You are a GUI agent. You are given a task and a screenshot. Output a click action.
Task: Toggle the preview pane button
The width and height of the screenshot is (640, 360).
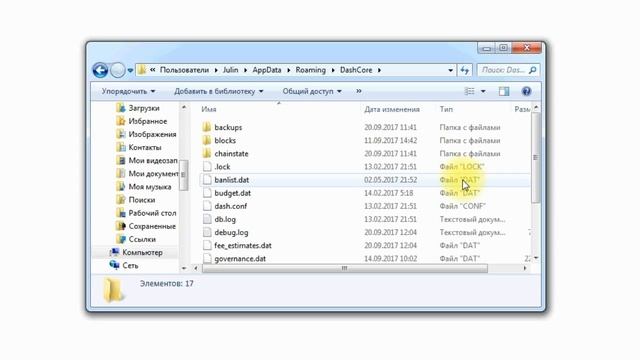504,91
